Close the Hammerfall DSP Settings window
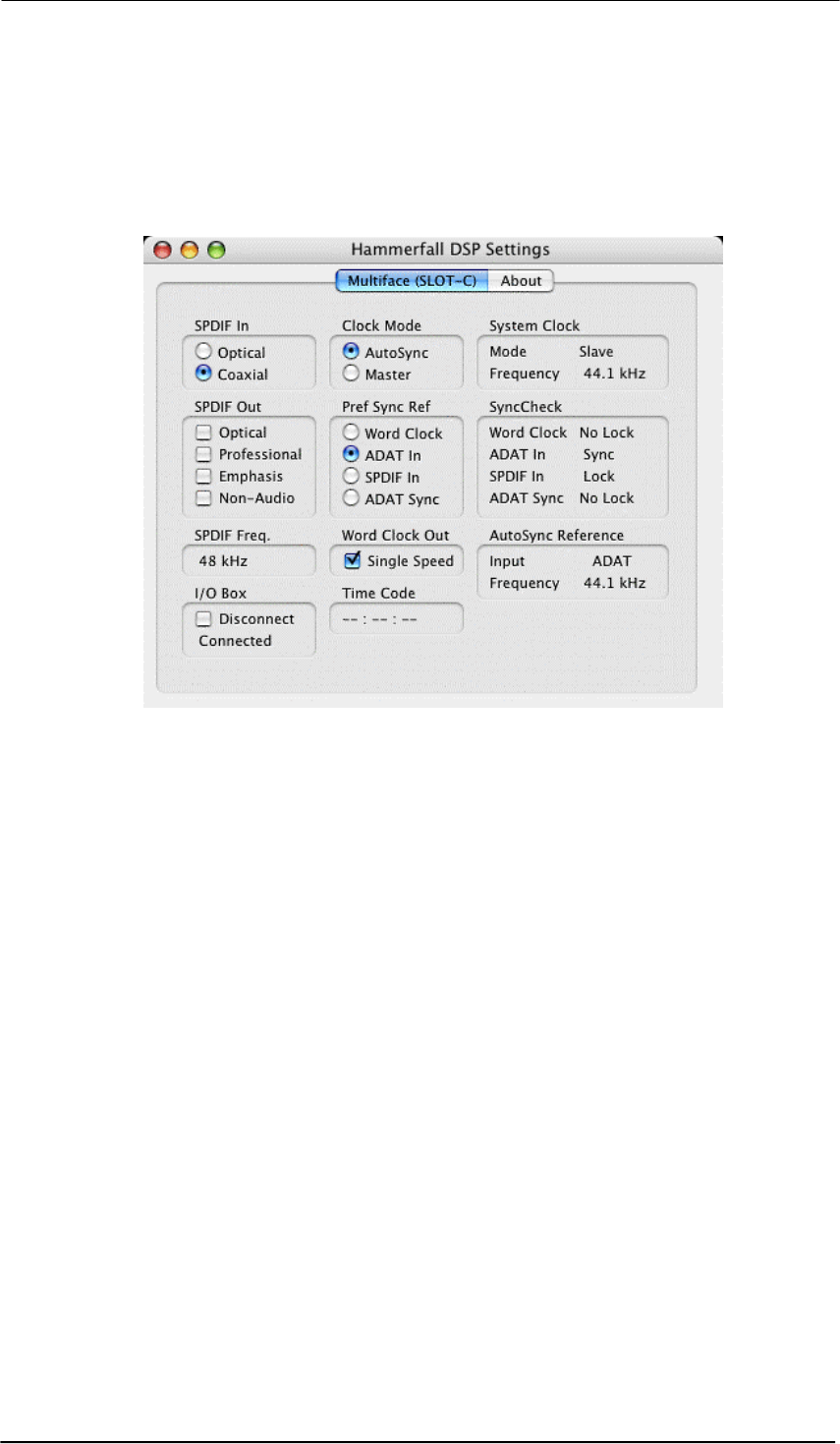 [x=163, y=250]
